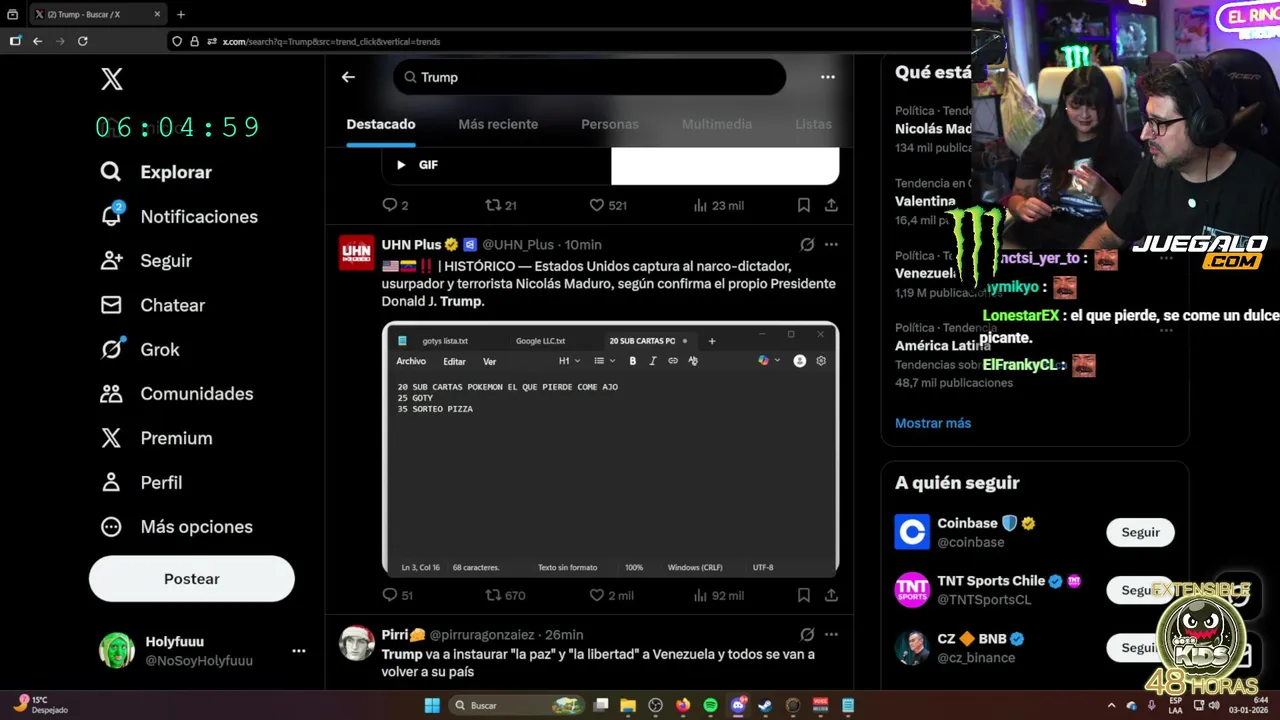Open the Premium page

156,438
